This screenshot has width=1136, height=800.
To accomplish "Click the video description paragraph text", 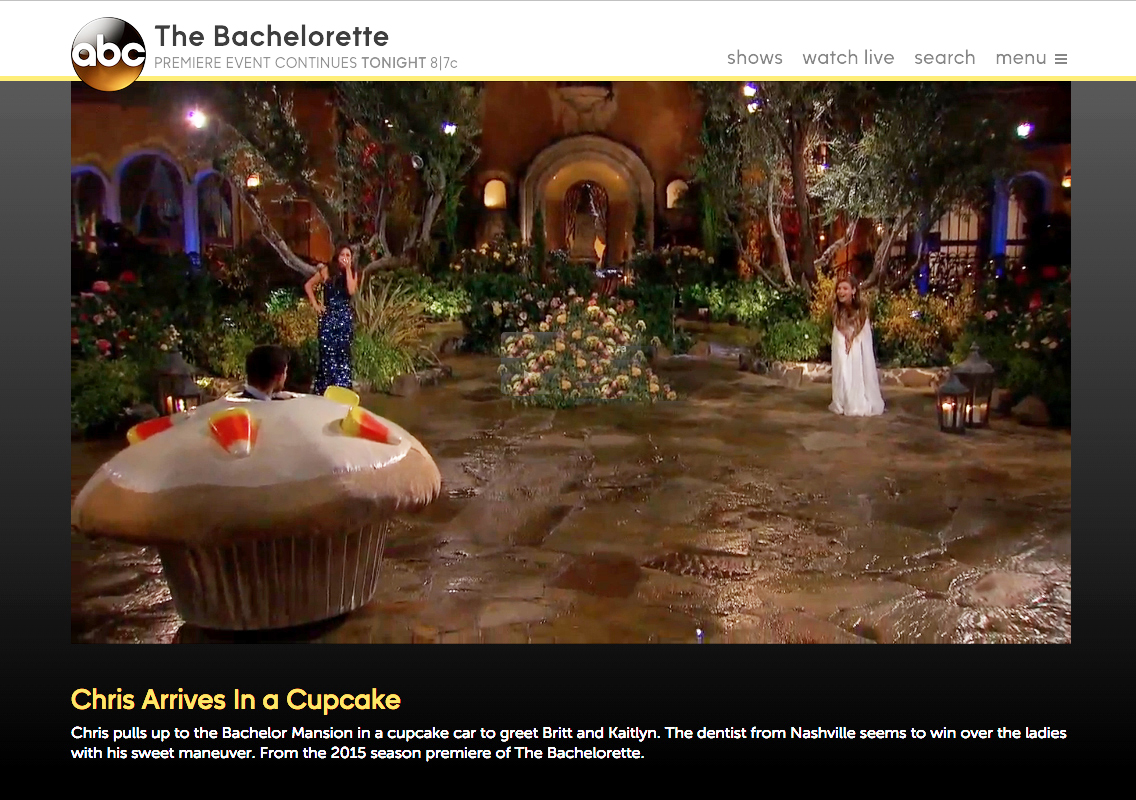I will 568,743.
